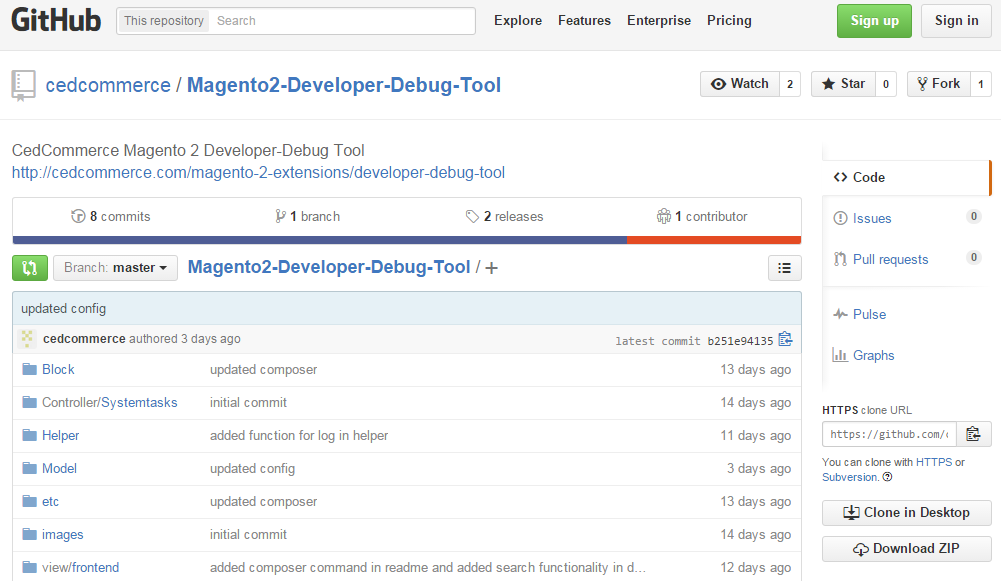Click the commits history icon

[78, 216]
